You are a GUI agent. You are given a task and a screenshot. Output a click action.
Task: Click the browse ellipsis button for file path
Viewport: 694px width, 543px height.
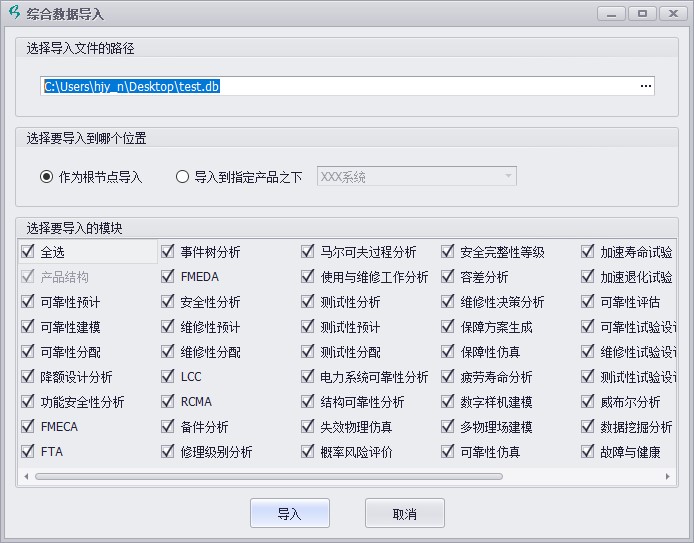[645, 86]
